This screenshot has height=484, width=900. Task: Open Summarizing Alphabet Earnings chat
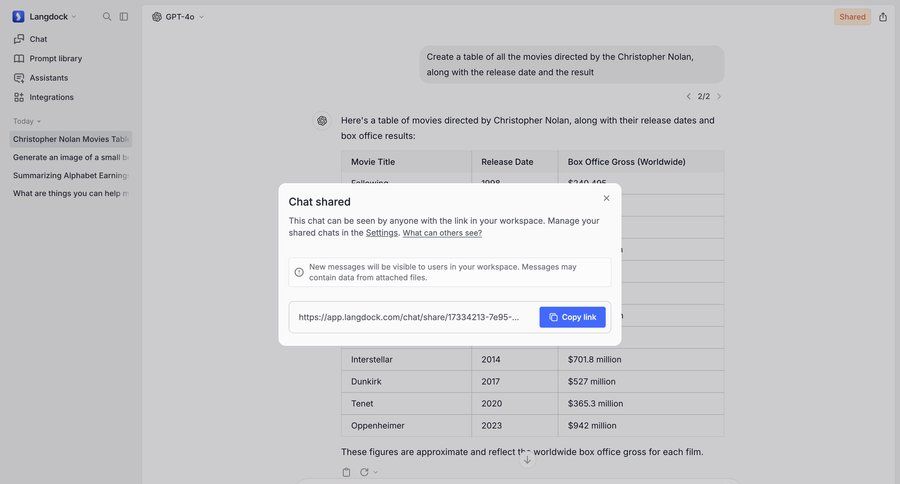[x=71, y=175]
